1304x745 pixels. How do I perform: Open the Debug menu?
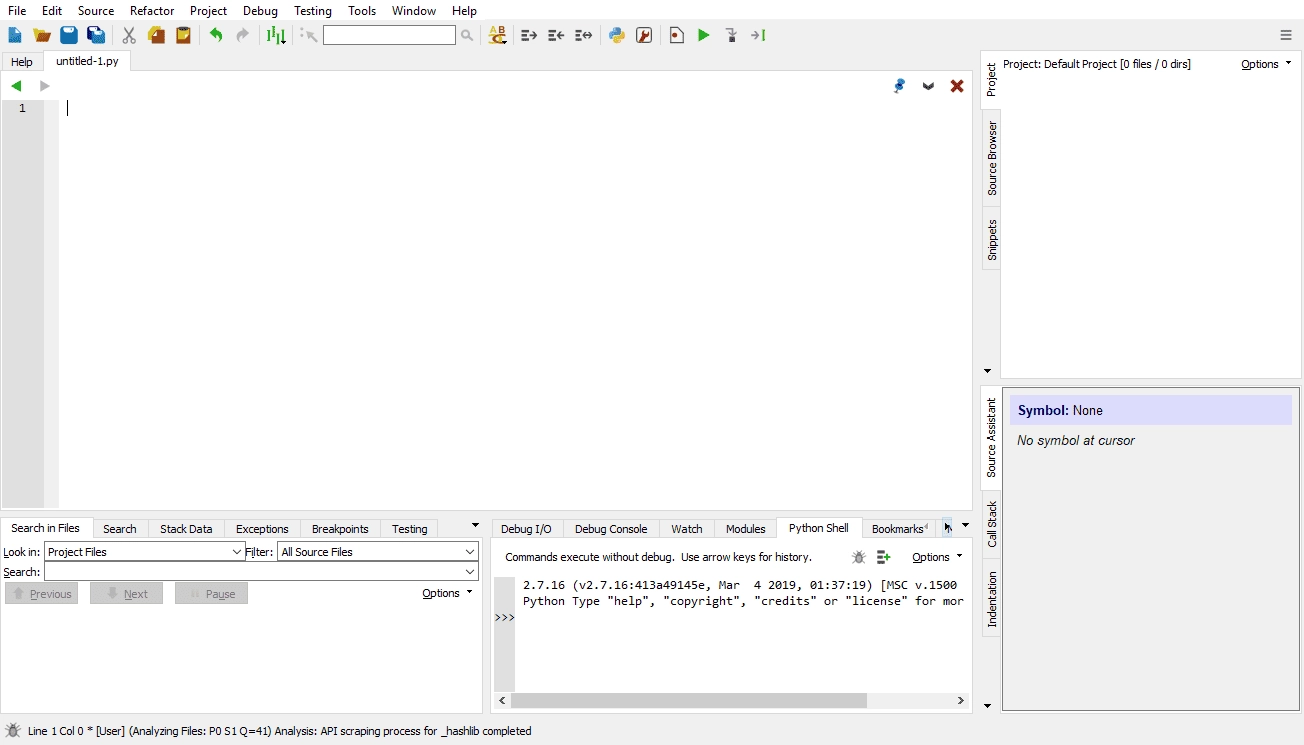[x=260, y=11]
